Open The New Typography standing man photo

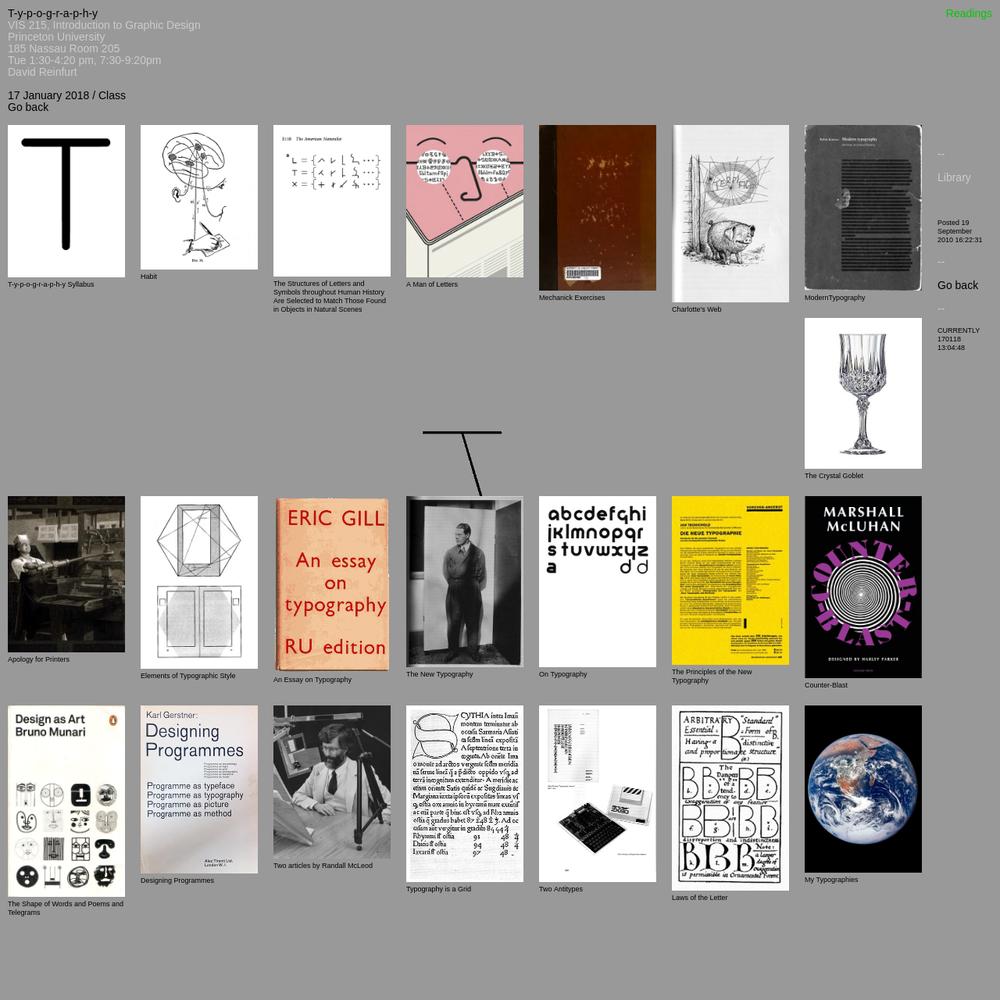[x=464, y=582]
